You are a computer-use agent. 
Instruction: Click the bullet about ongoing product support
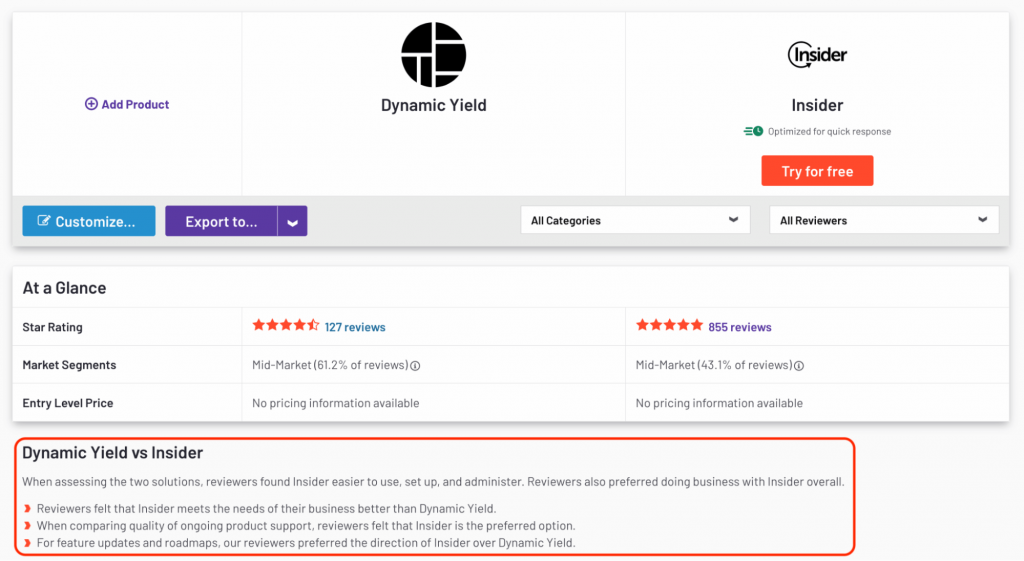click(306, 526)
